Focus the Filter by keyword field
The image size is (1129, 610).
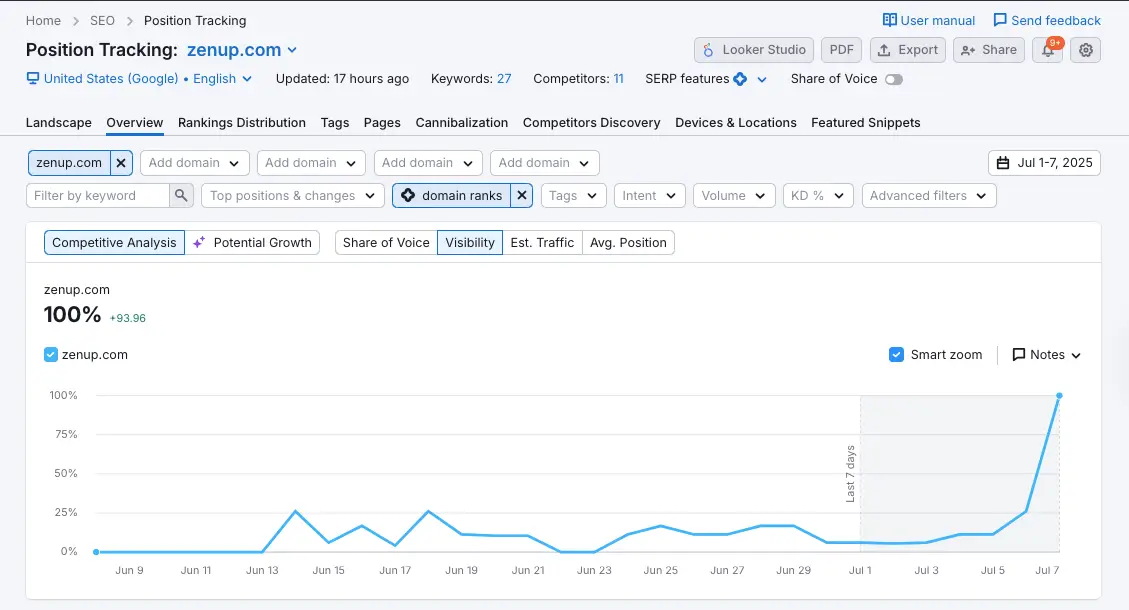pyautogui.click(x=98, y=195)
